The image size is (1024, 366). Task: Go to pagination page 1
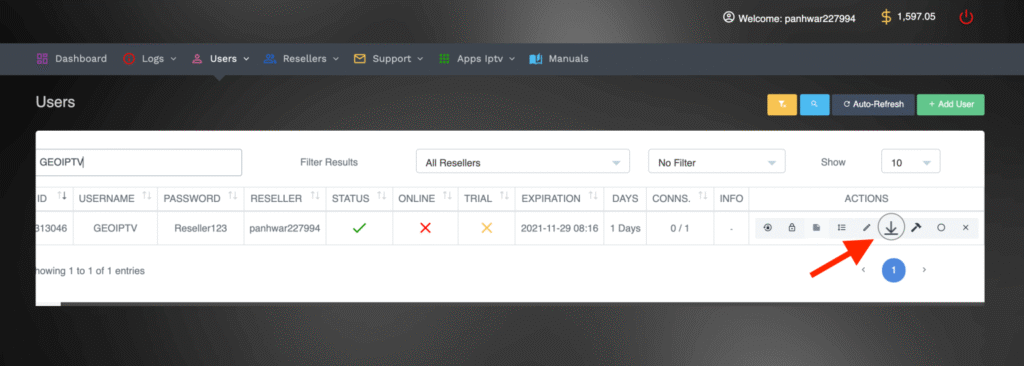pyautogui.click(x=893, y=269)
